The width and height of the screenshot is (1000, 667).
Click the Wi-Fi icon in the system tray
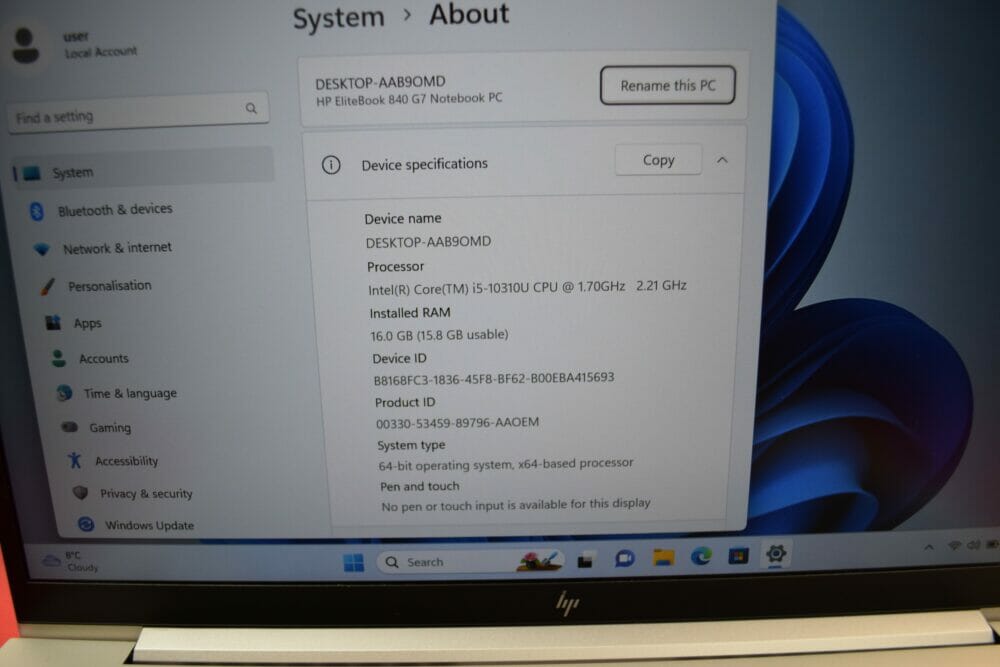pyautogui.click(x=954, y=545)
